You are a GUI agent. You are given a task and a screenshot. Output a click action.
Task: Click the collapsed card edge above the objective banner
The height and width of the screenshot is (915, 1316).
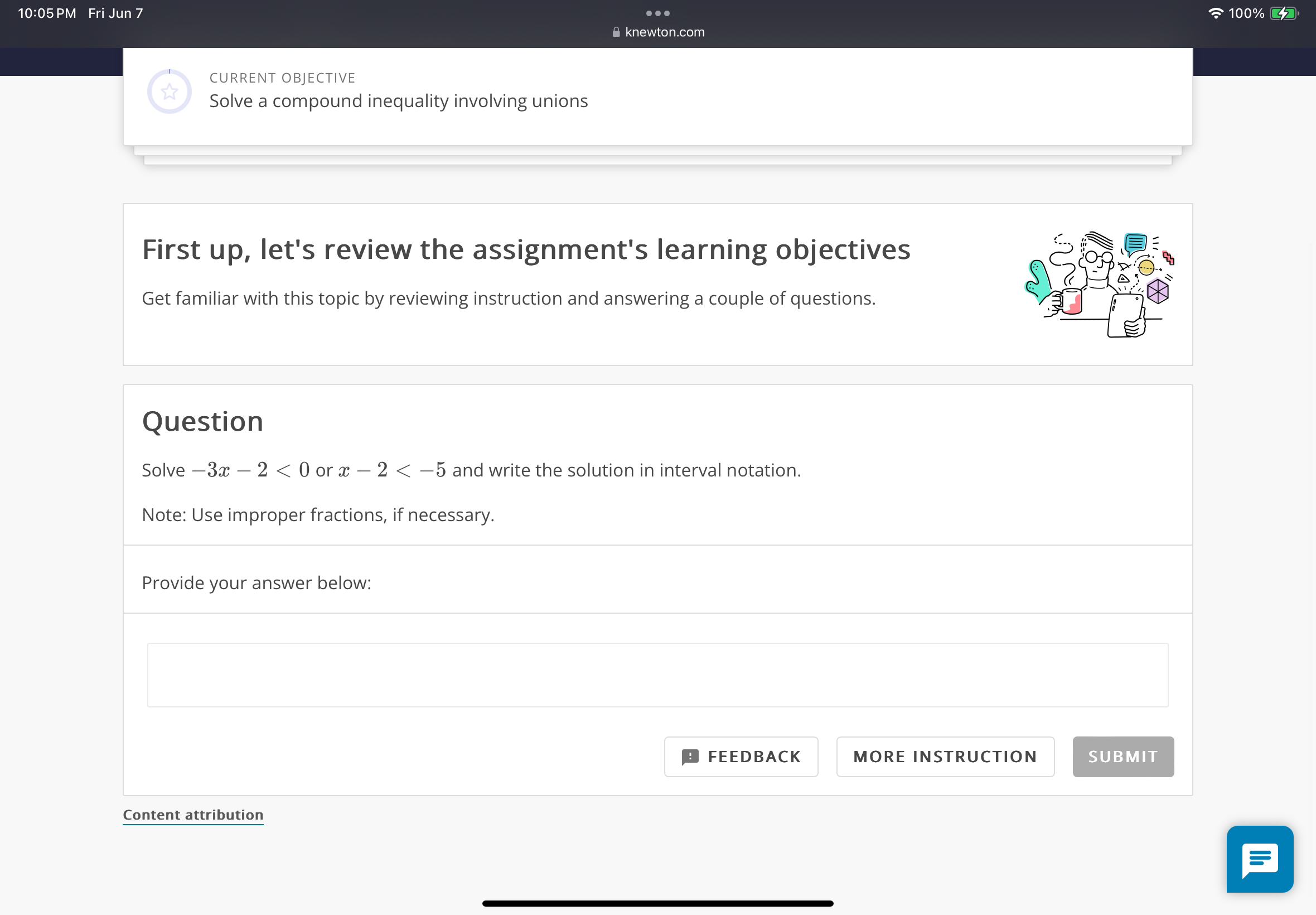(x=657, y=156)
